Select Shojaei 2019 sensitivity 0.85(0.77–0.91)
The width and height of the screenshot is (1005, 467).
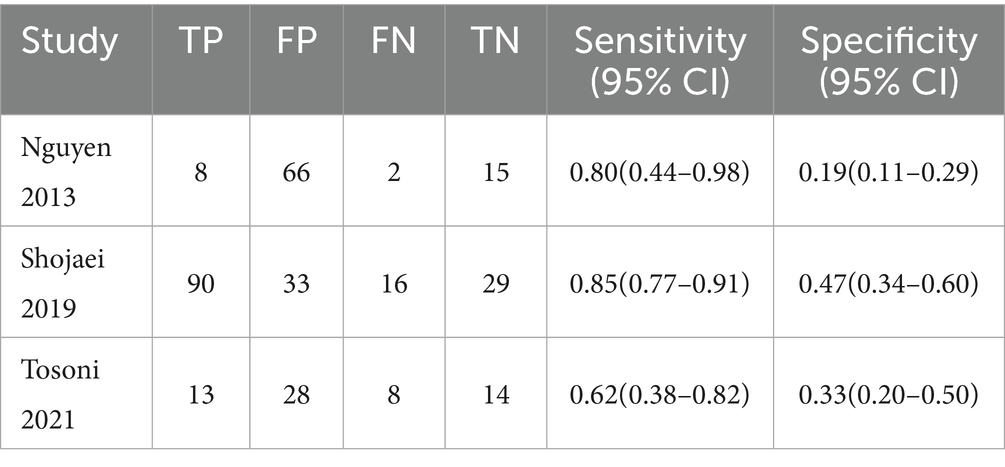660,283
